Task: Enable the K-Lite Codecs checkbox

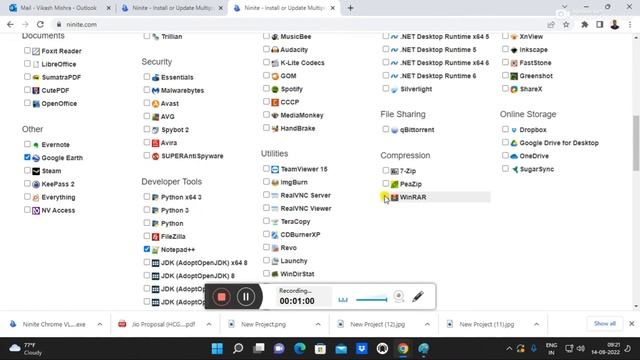Action: point(266,62)
